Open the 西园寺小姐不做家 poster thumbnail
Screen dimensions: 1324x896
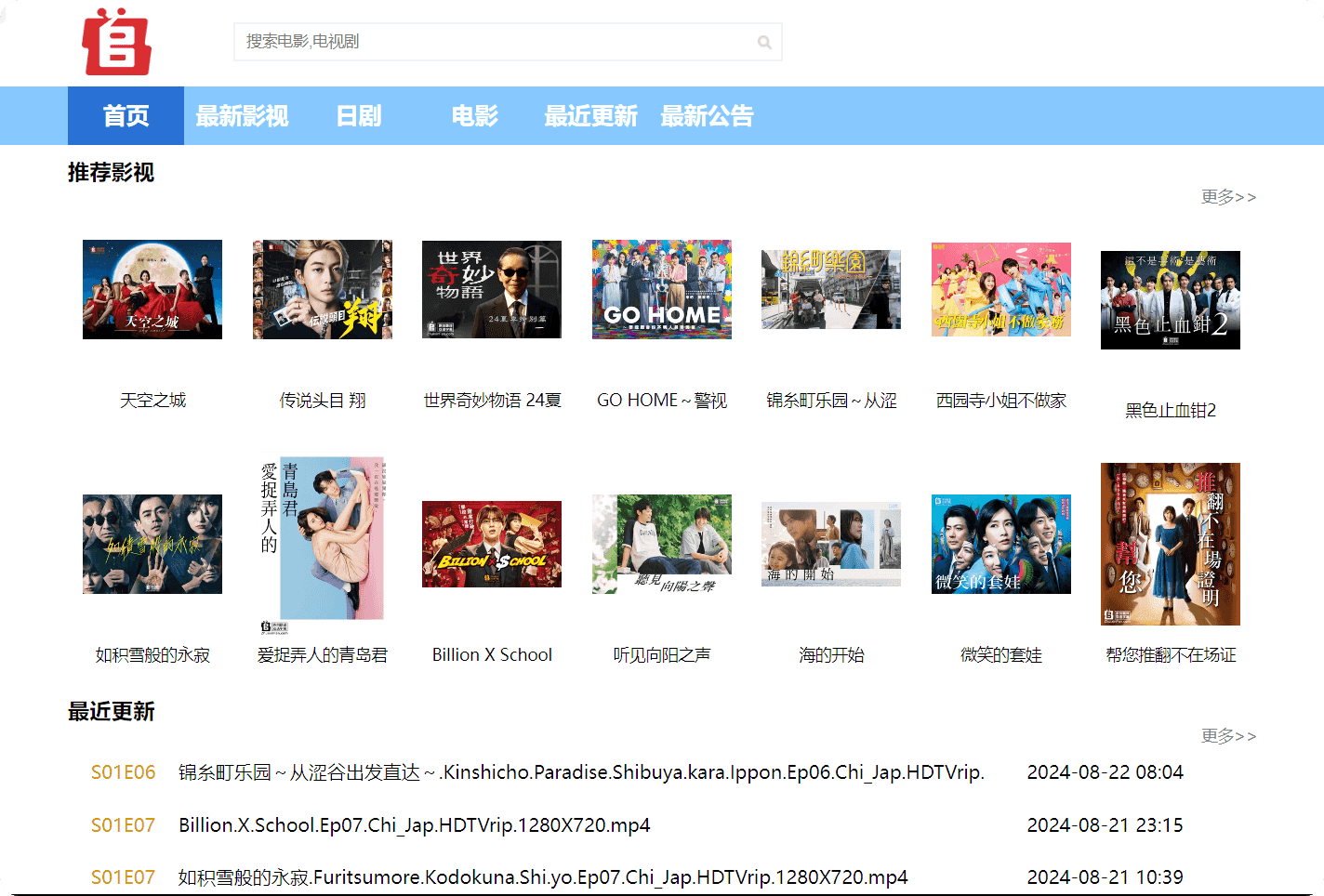tap(1001, 289)
